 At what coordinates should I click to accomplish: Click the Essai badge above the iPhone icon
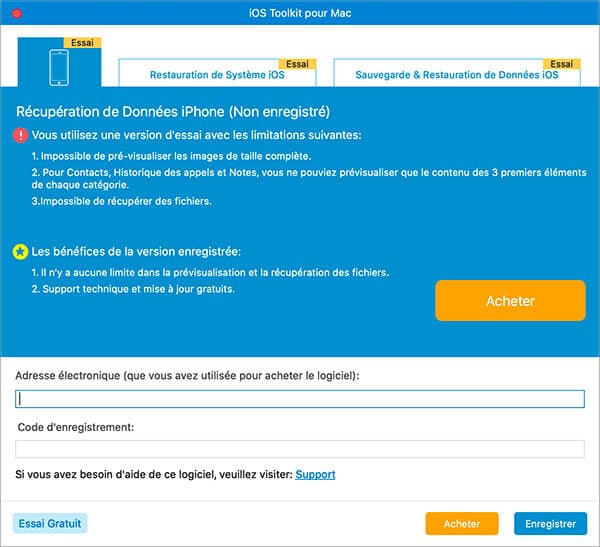point(81,43)
